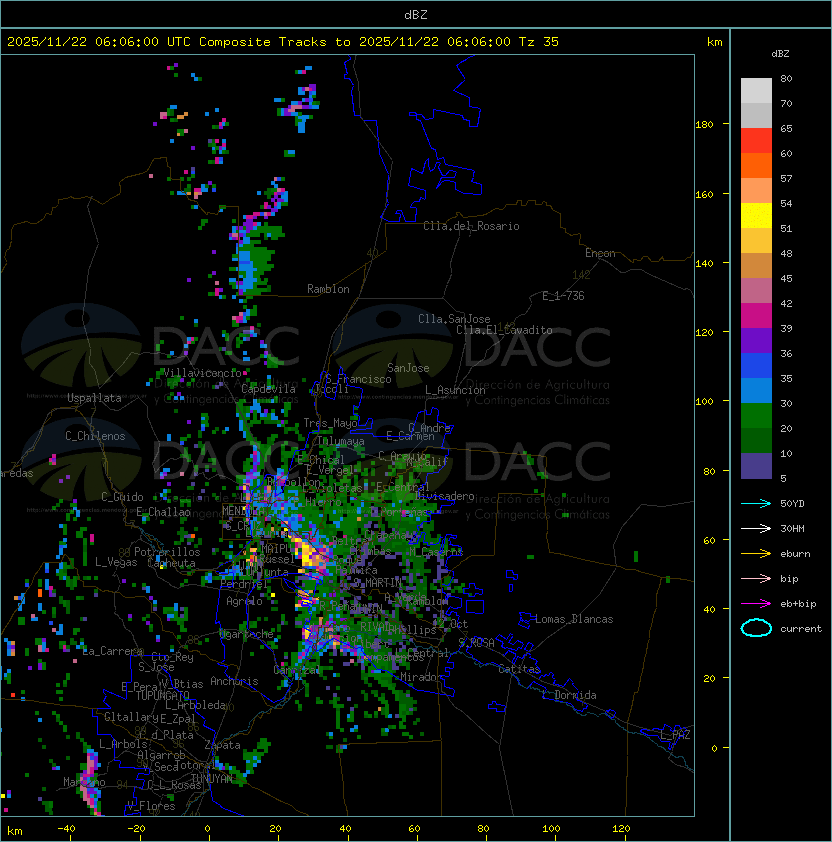Screen dimensions: 832x842
Task: Click the 'S_Francisco' map label
Action: [x=358, y=379]
